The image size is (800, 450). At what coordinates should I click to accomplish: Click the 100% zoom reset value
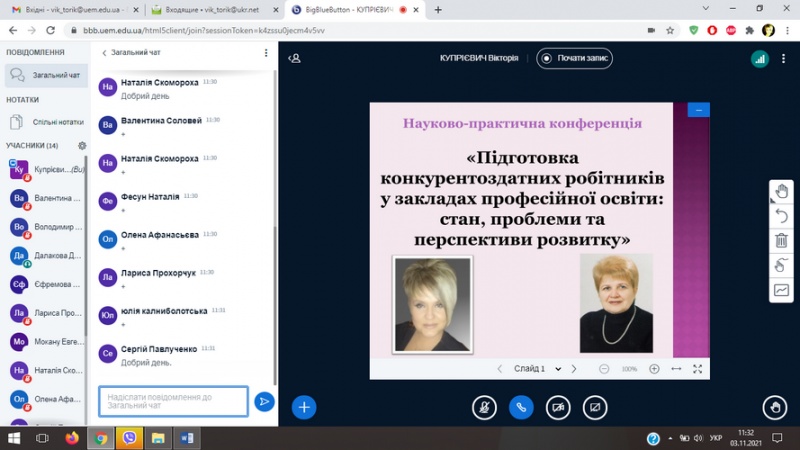click(x=629, y=369)
